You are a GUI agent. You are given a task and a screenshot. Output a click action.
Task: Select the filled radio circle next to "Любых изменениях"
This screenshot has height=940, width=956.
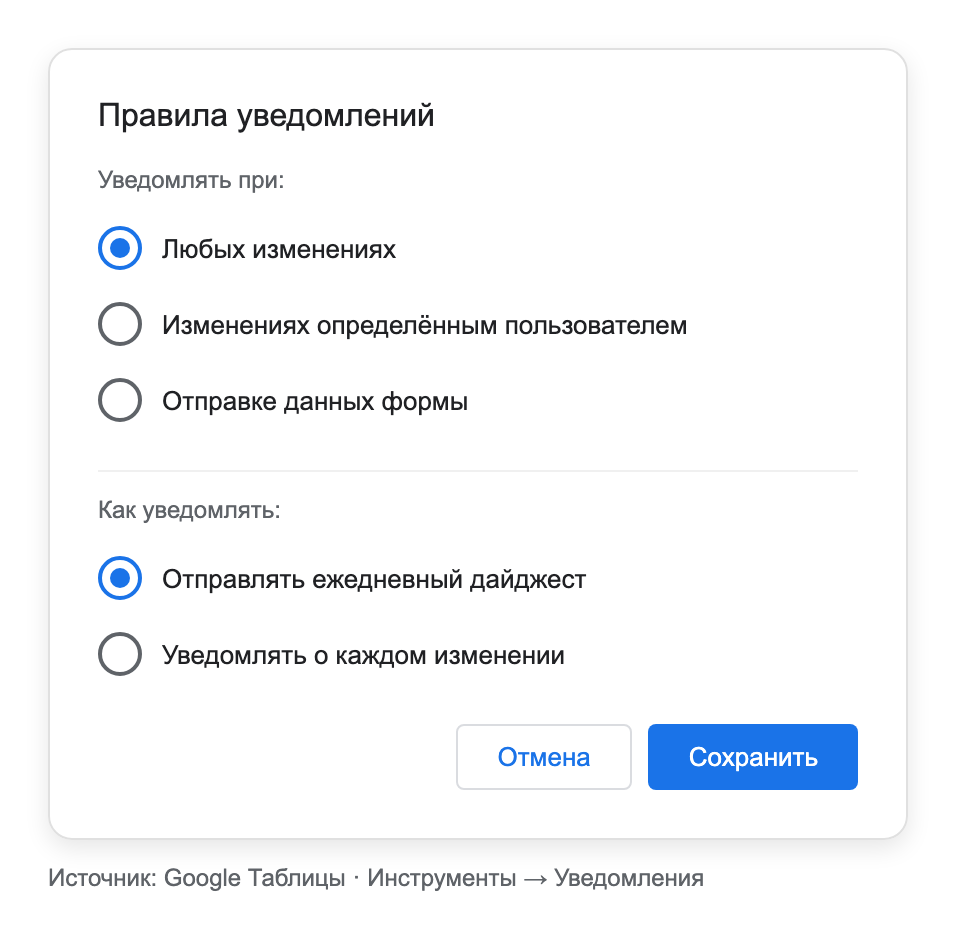(119, 248)
